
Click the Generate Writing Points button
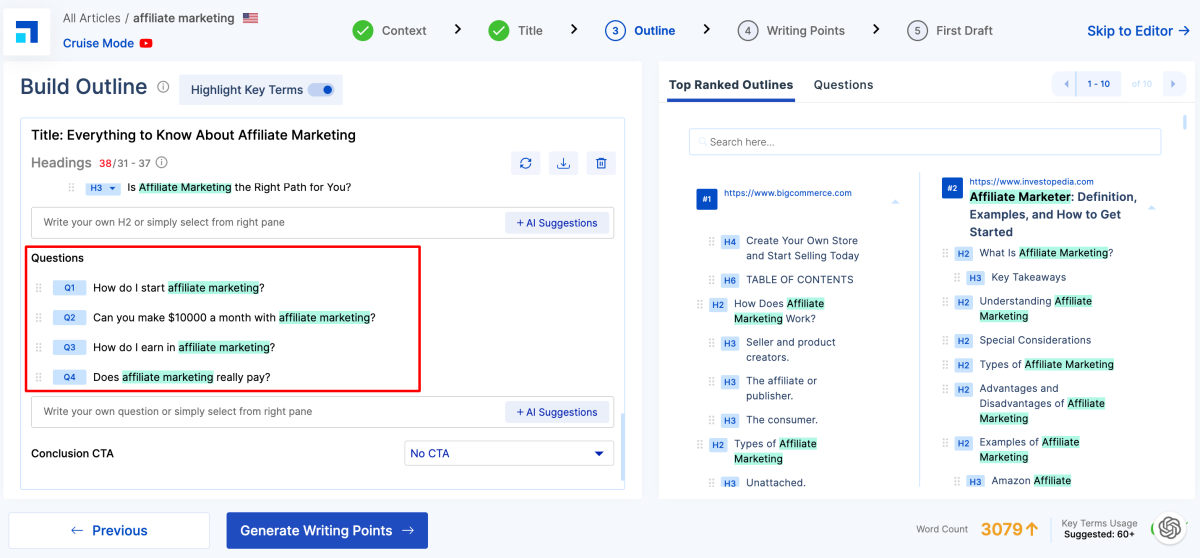click(327, 531)
